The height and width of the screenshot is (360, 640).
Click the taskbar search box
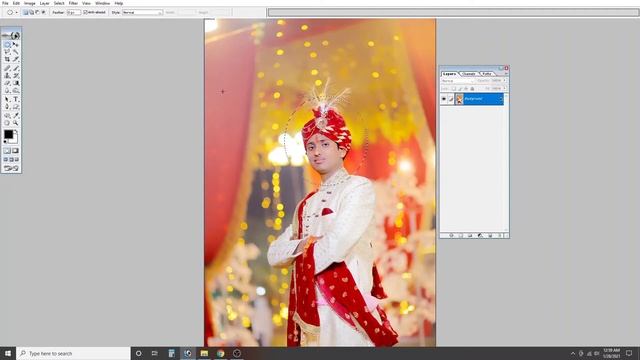coord(73,353)
